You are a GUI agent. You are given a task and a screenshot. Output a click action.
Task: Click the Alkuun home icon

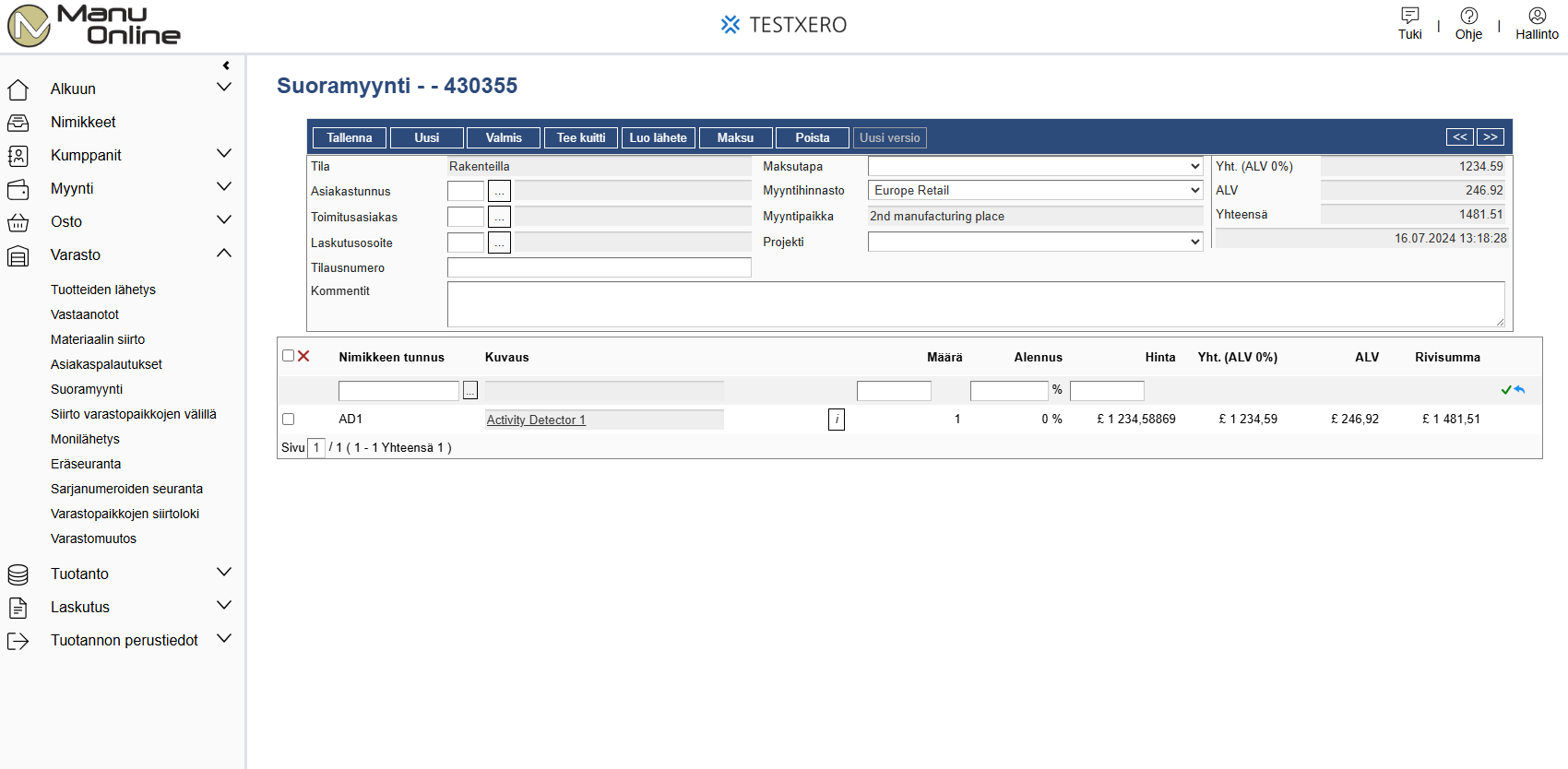18,89
